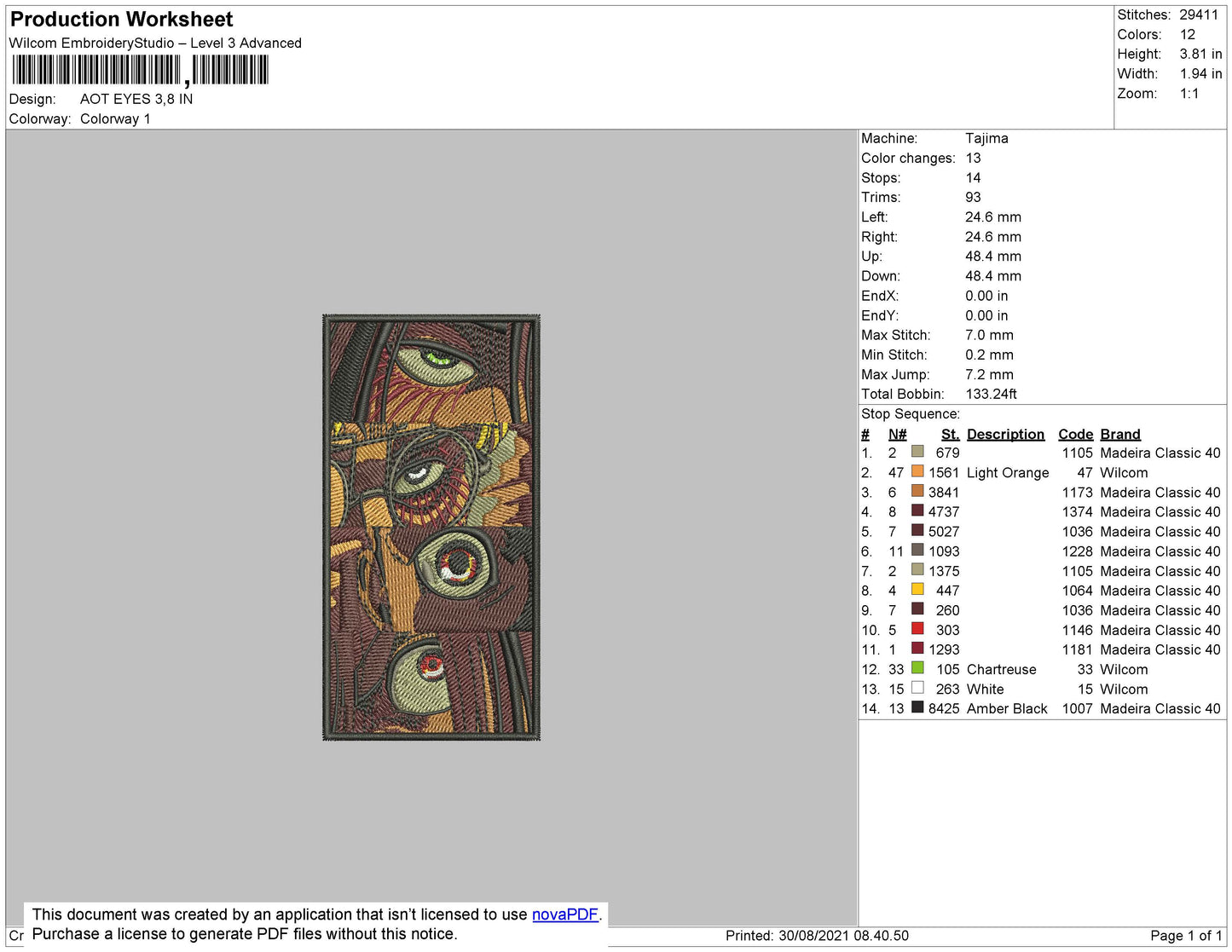Select the Amber Black color swatch
Screen dimensions: 1232x952
point(917,707)
